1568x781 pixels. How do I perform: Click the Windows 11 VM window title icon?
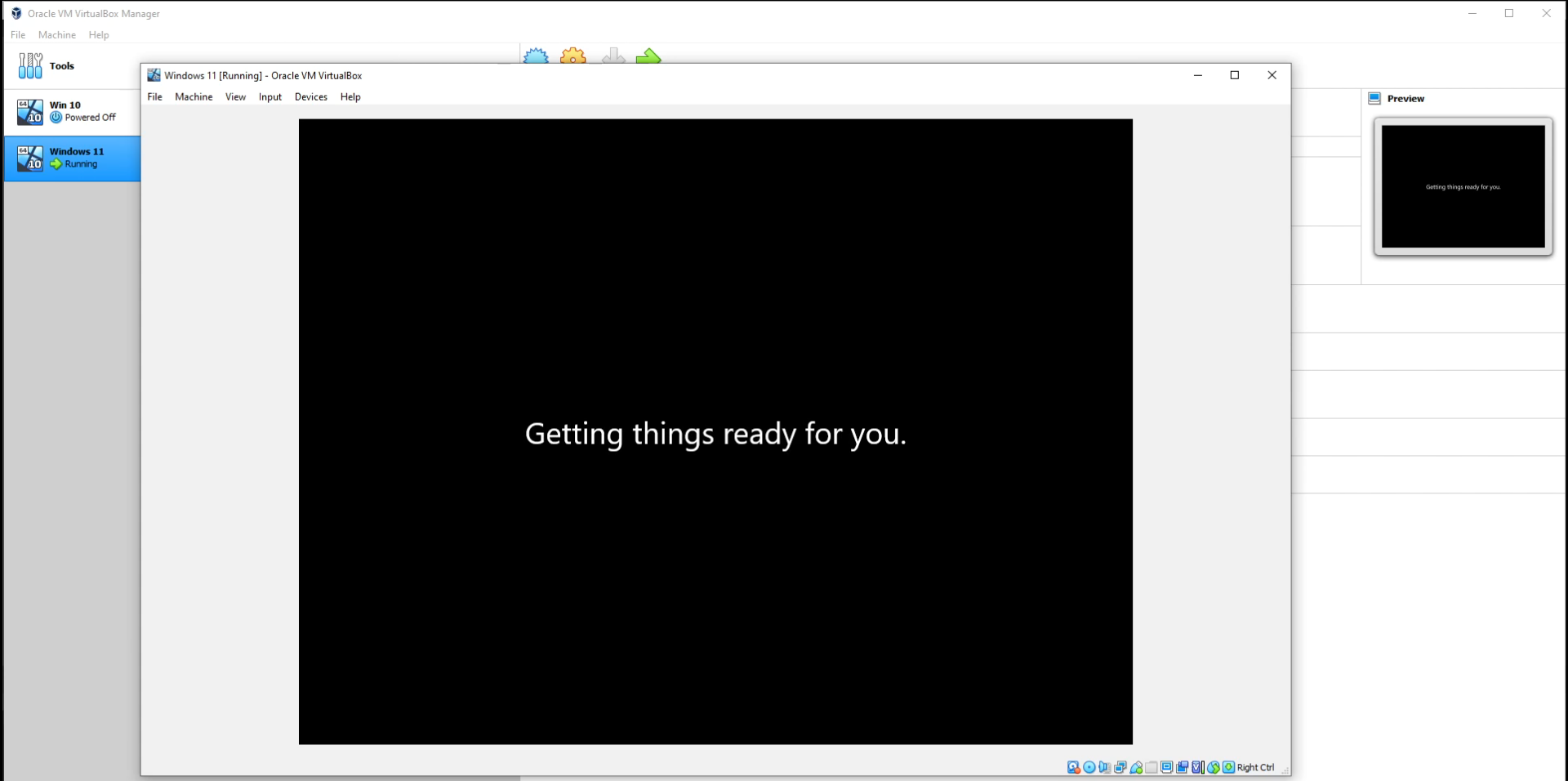tap(154, 75)
